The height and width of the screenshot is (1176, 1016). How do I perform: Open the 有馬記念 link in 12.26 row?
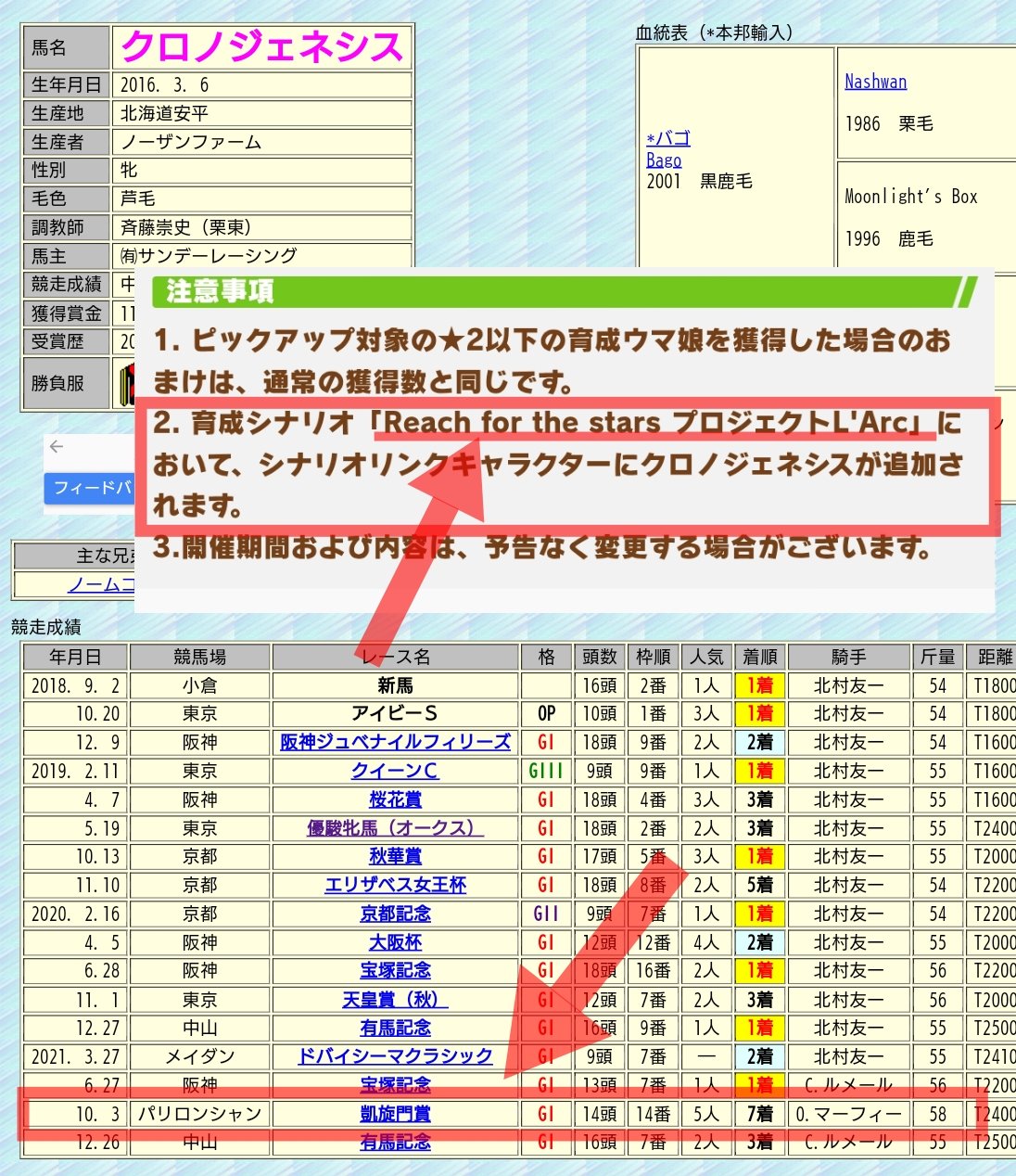pos(395,1143)
